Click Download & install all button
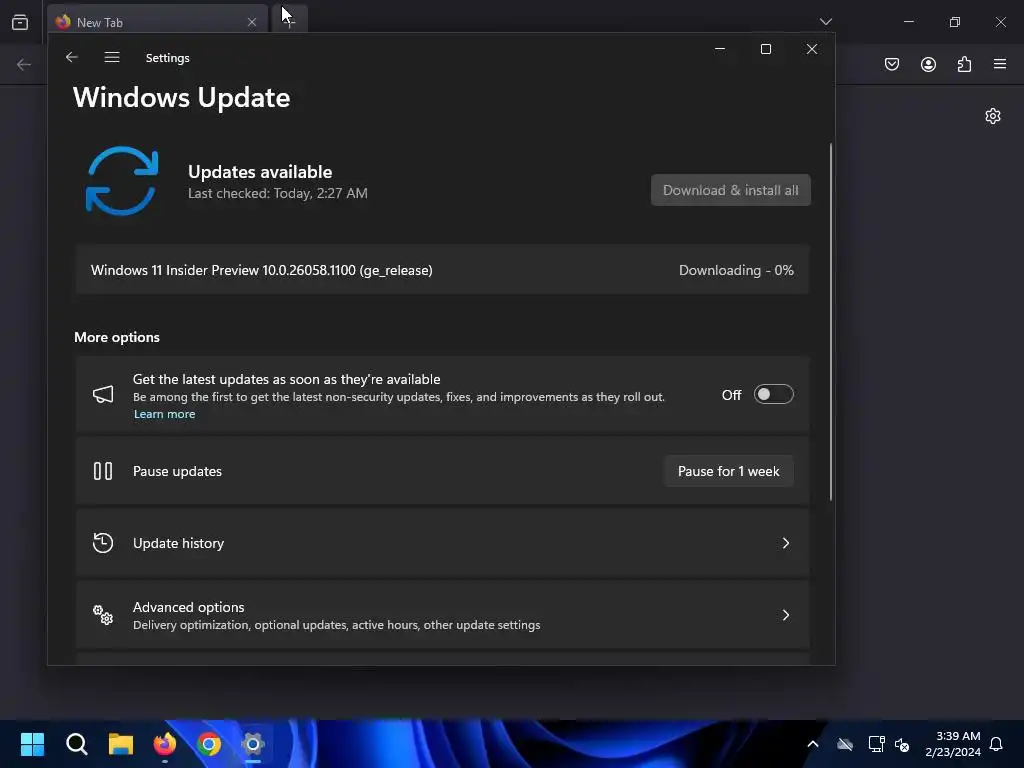 731,190
